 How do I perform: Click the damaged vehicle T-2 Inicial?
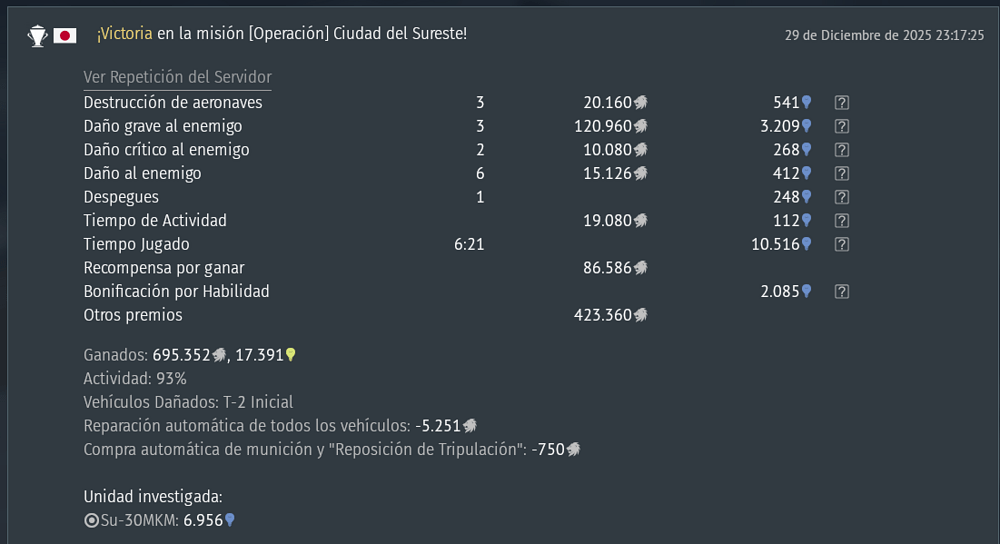(258, 402)
